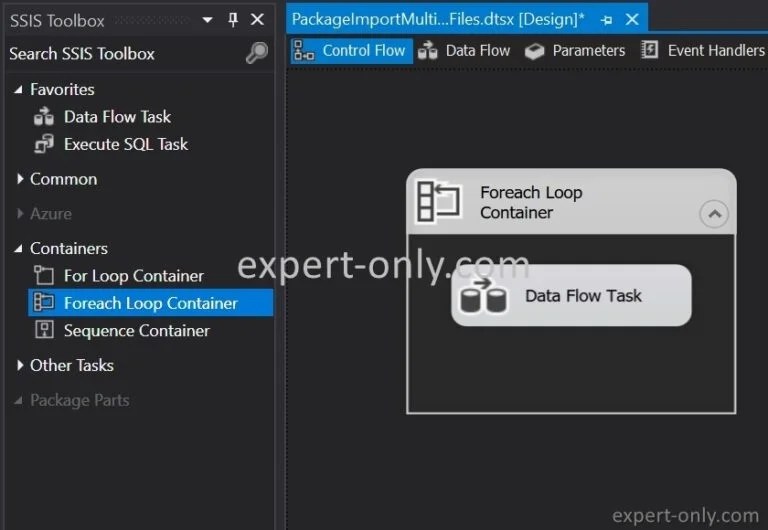Expand the Azure group
The height and width of the screenshot is (530, 768).
pos(20,214)
